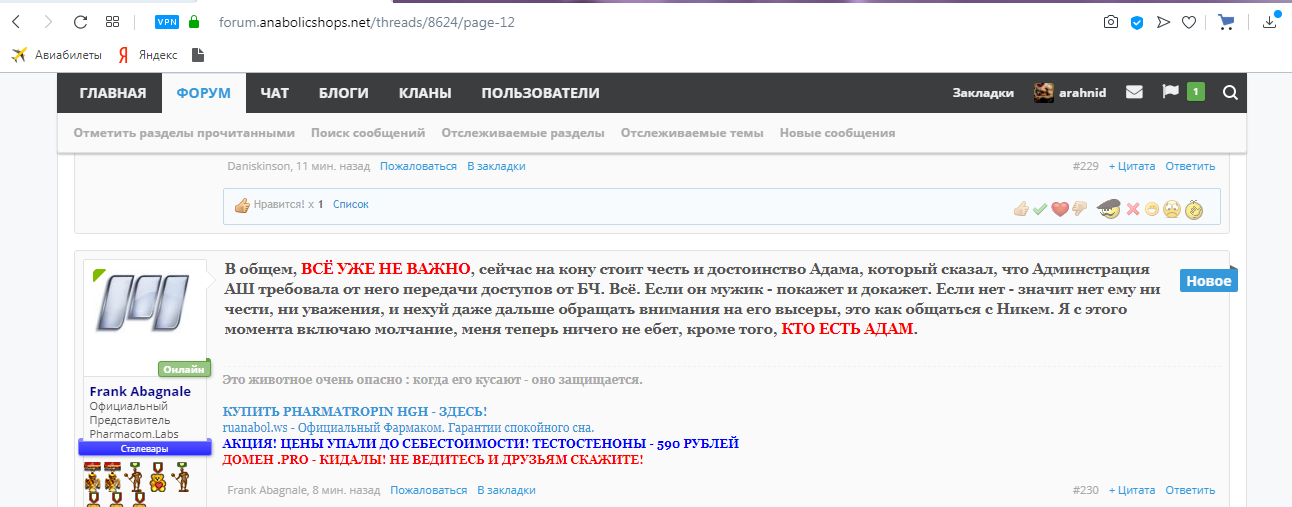Open private messages envelope icon
This screenshot has height=507, width=1292.
(1134, 93)
